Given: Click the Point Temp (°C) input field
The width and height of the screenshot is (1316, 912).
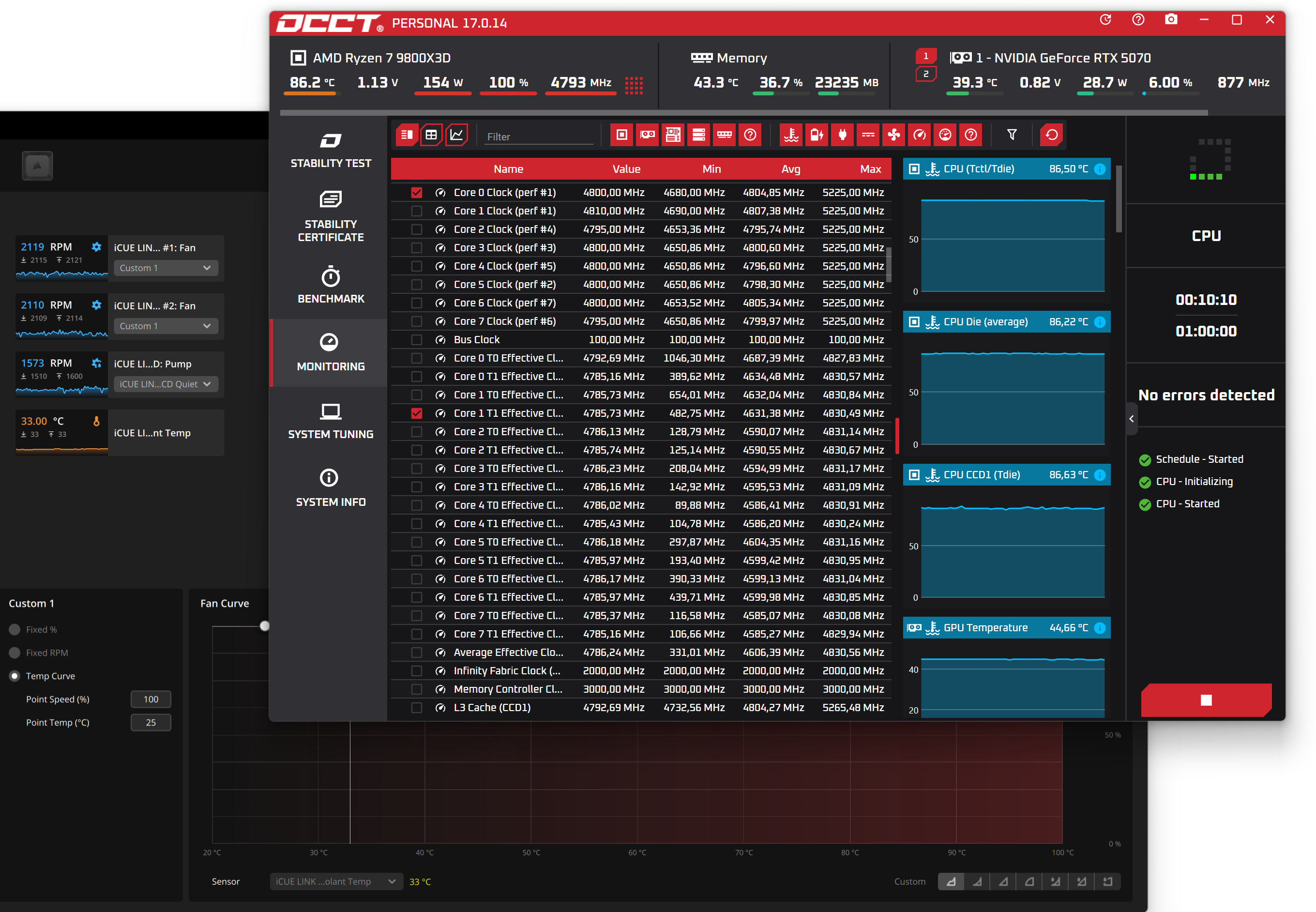Looking at the screenshot, I should click(x=151, y=723).
